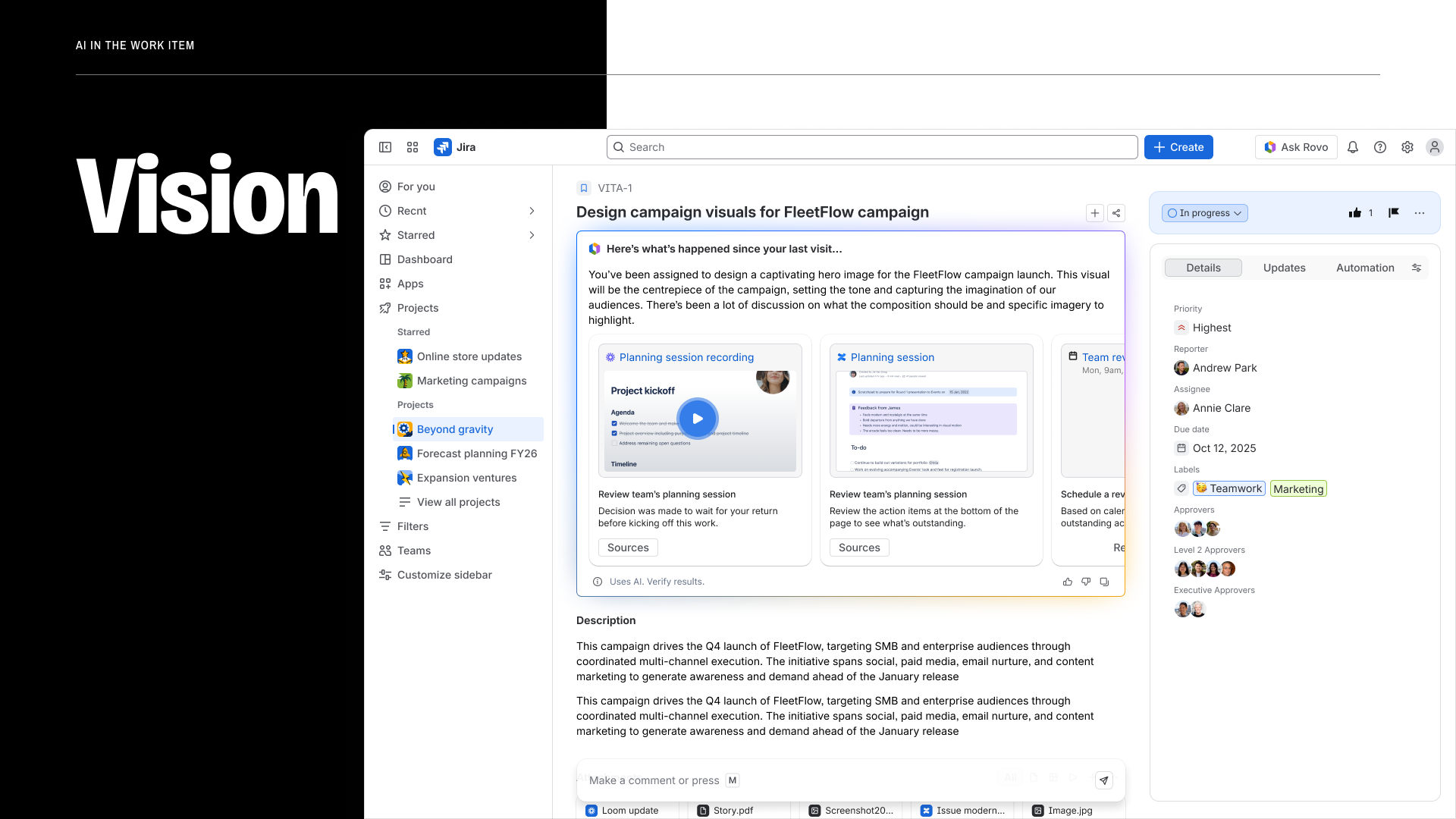Give a thumbs up to the AI summary
This screenshot has height=819, width=1456.
tap(1068, 582)
